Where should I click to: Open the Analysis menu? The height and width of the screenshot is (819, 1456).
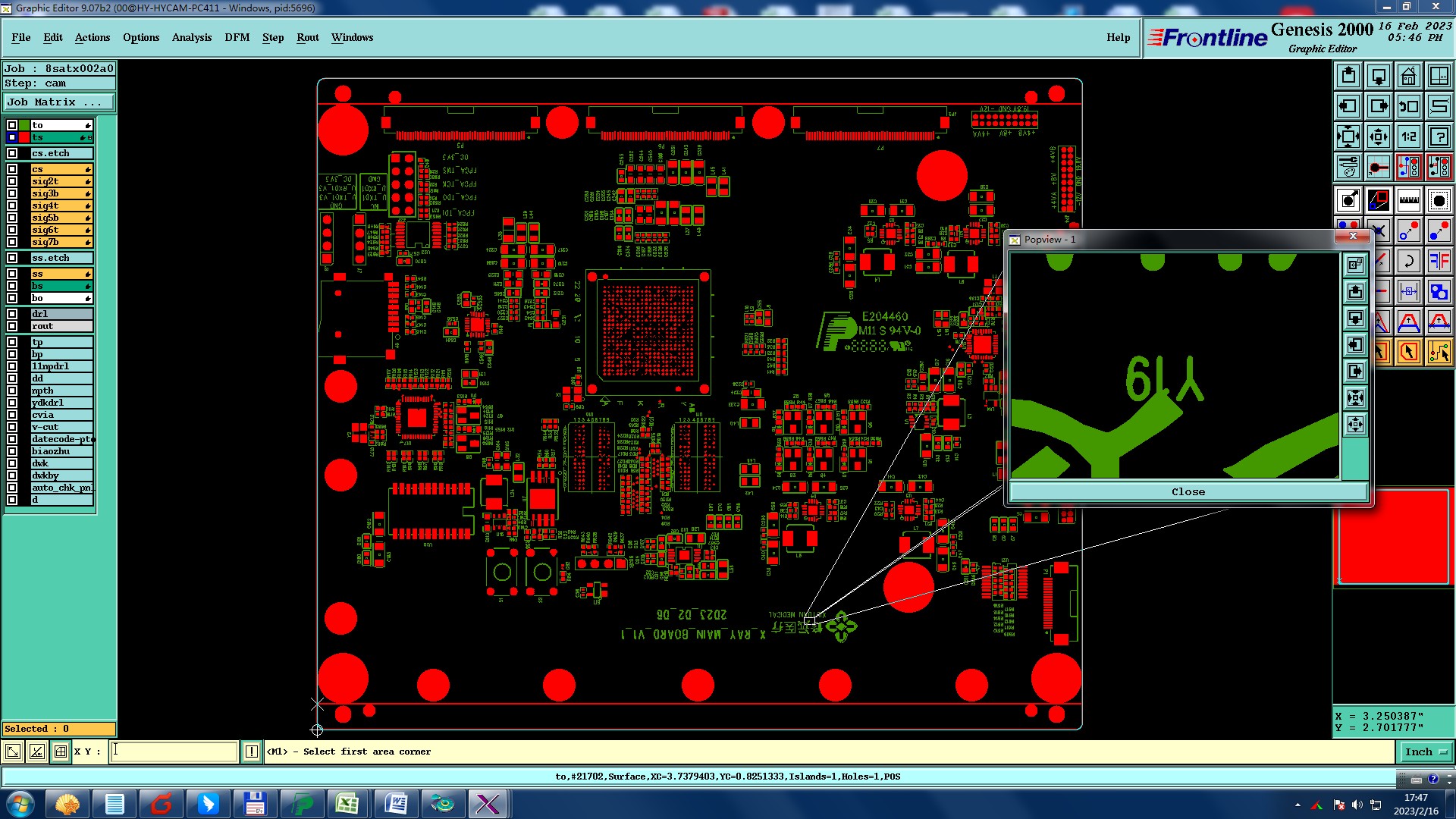tap(191, 37)
